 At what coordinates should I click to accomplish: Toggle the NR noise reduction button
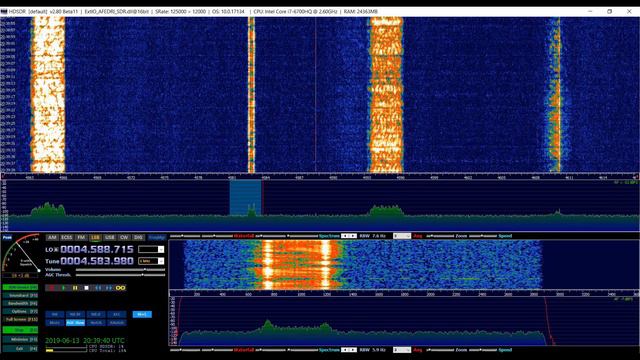54,314
